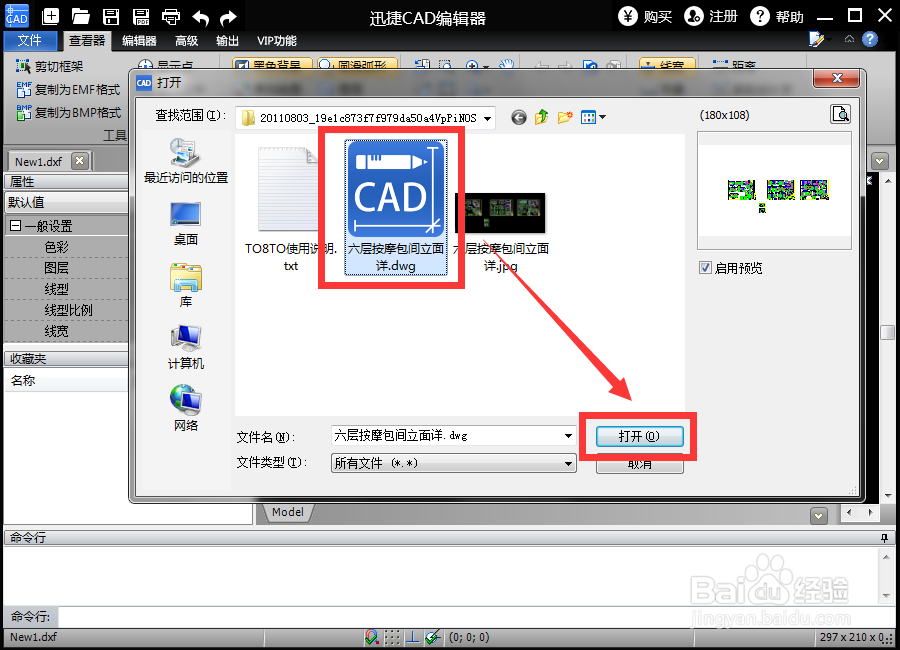This screenshot has height=650, width=900.
Task: Go to 桌面 in the places bar
Action: 185,224
